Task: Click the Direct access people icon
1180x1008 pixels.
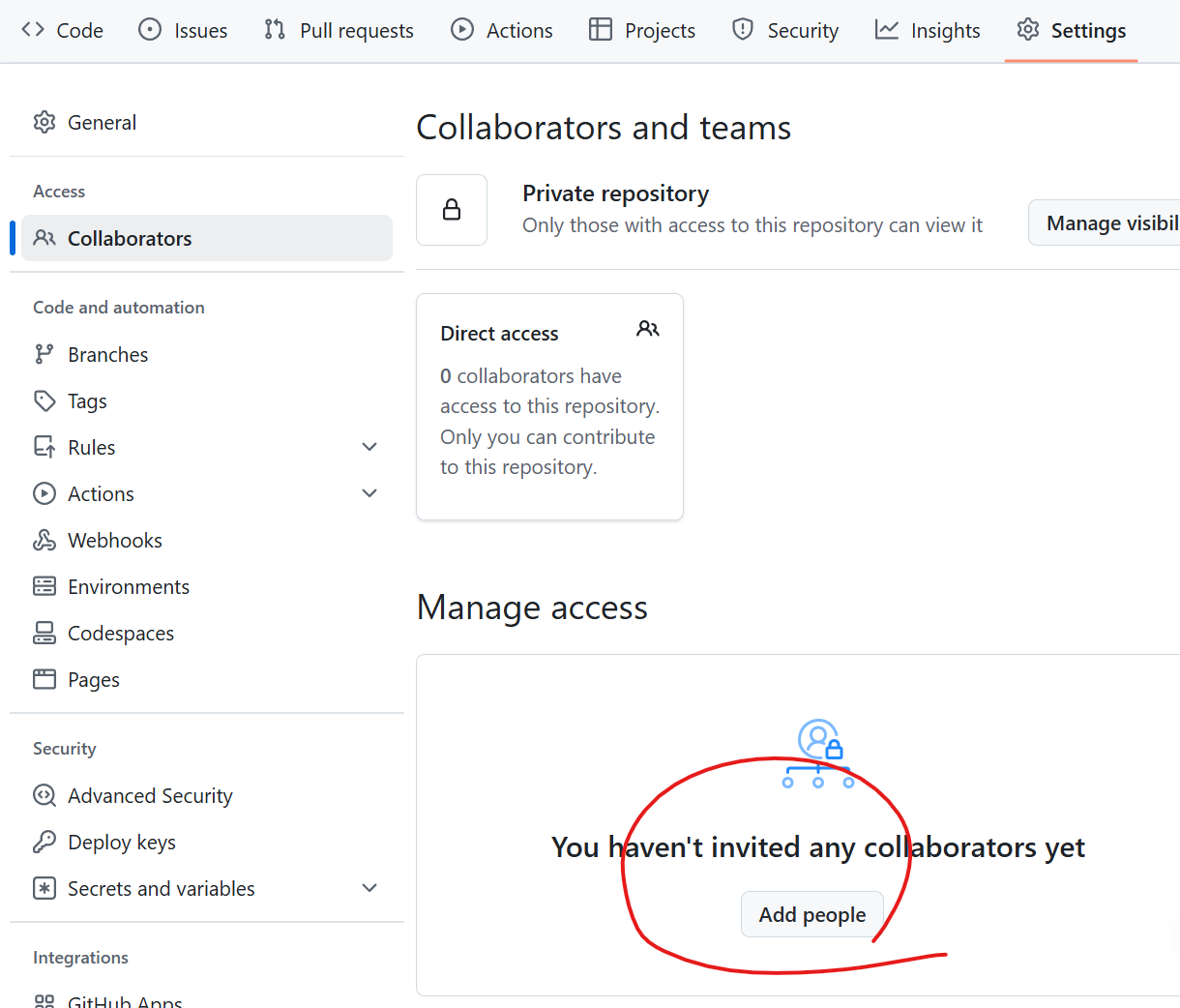Action: pyautogui.click(x=648, y=329)
